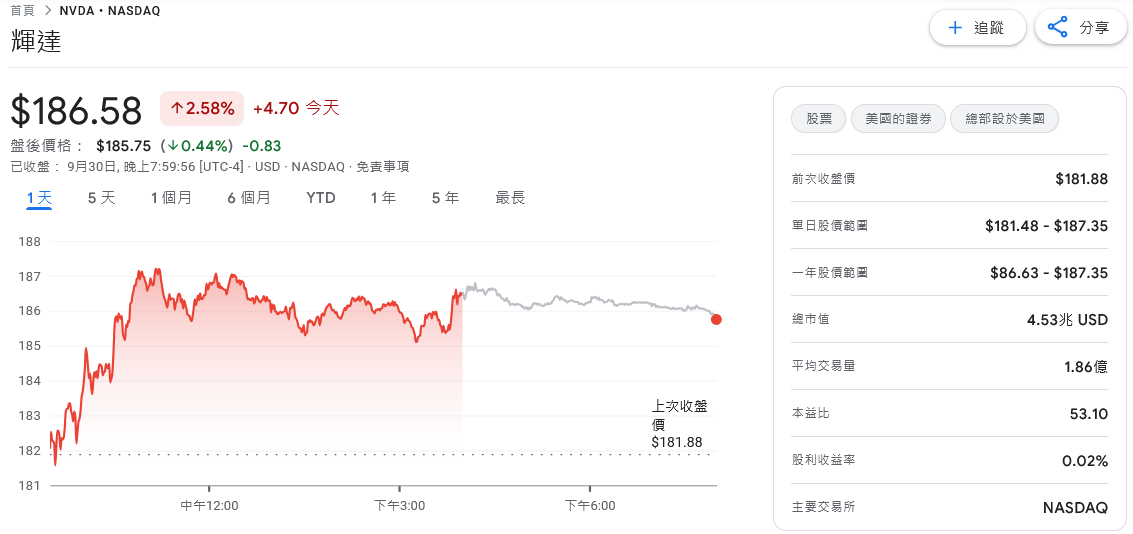
Task: Click the 股票 category chip
Action: pyautogui.click(x=819, y=119)
